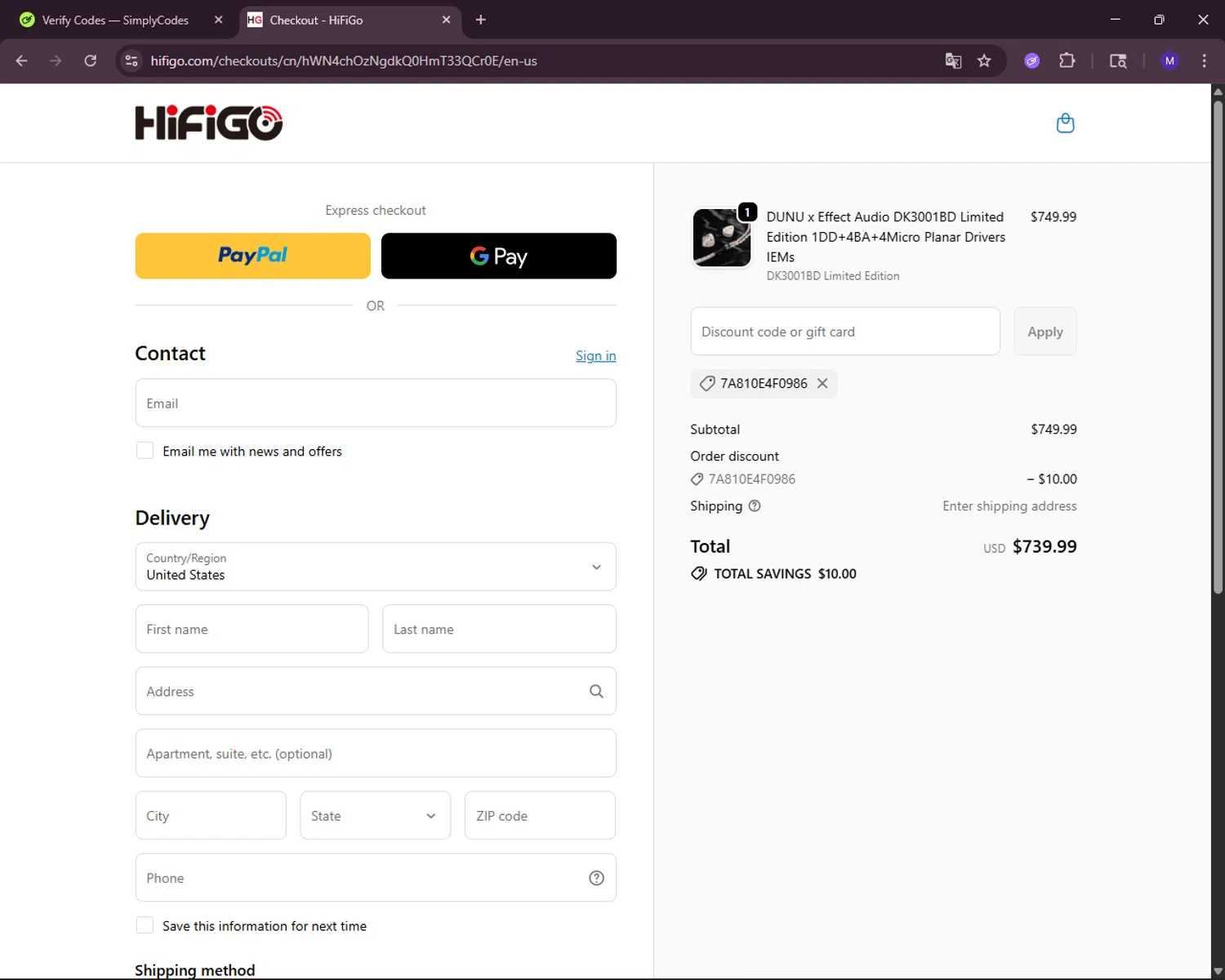Switch to Verify Codes — SimplyCodes tab
This screenshot has height=980, width=1225.
coord(114,20)
